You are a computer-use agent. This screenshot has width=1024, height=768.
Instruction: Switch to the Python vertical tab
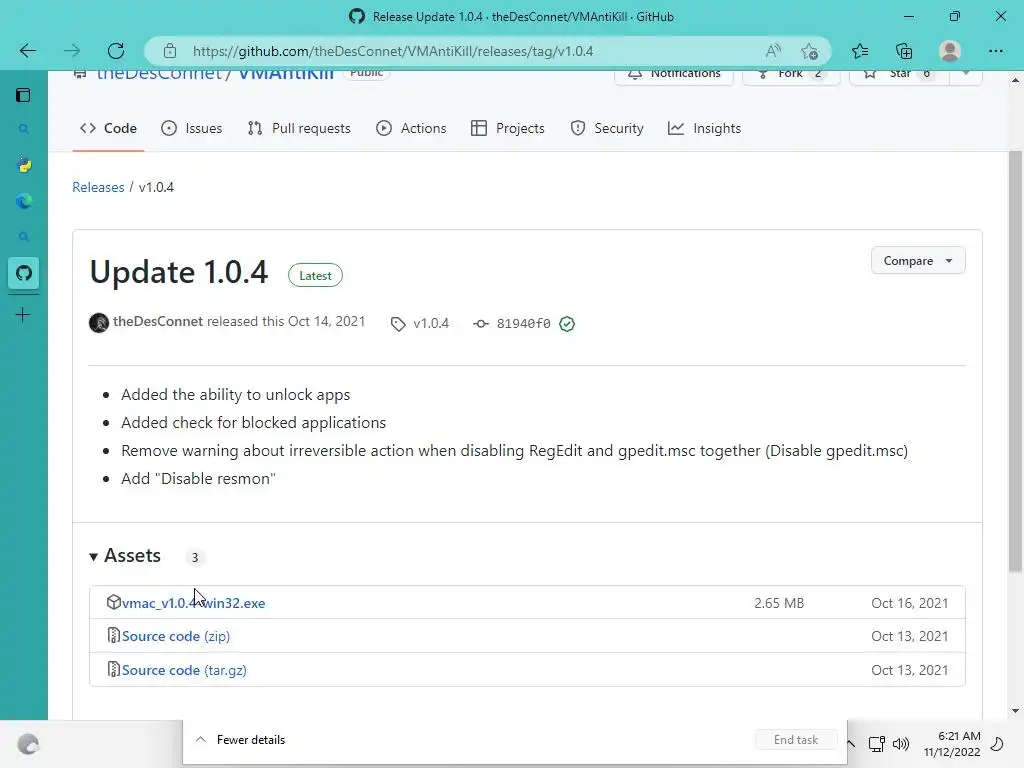tap(24, 165)
